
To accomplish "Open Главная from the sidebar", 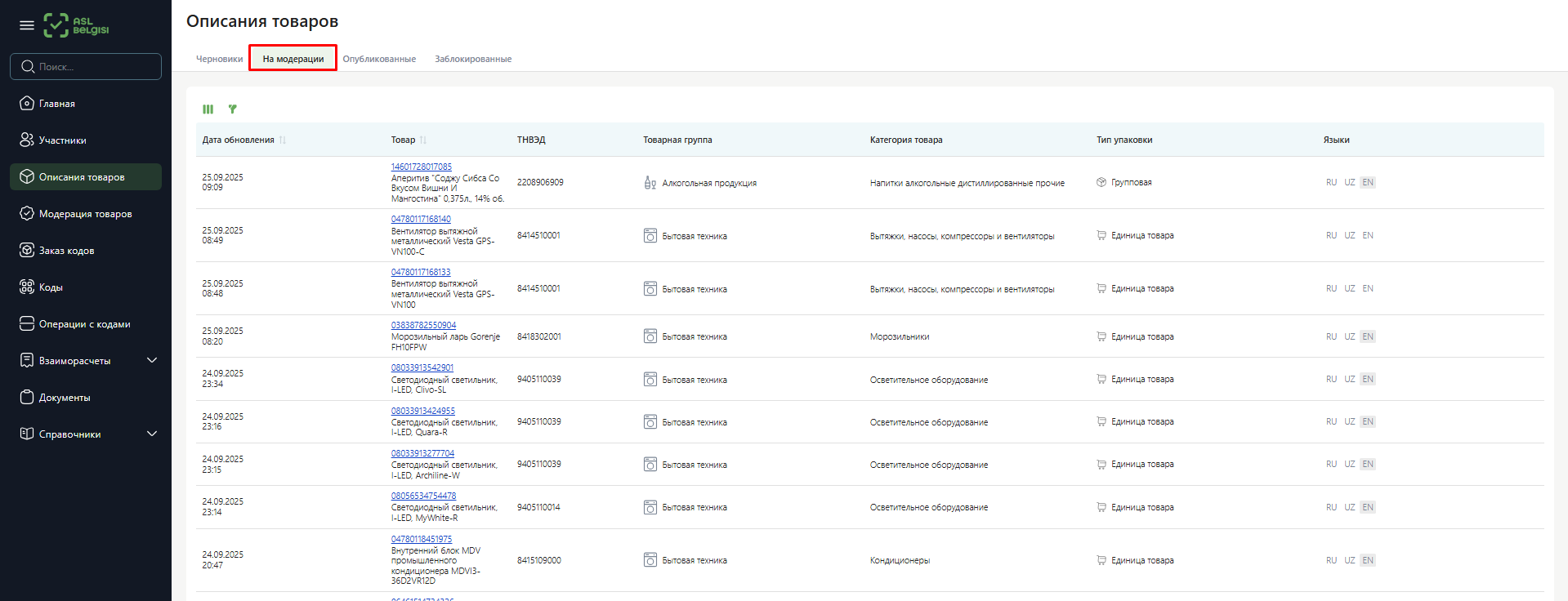I will pos(57,104).
